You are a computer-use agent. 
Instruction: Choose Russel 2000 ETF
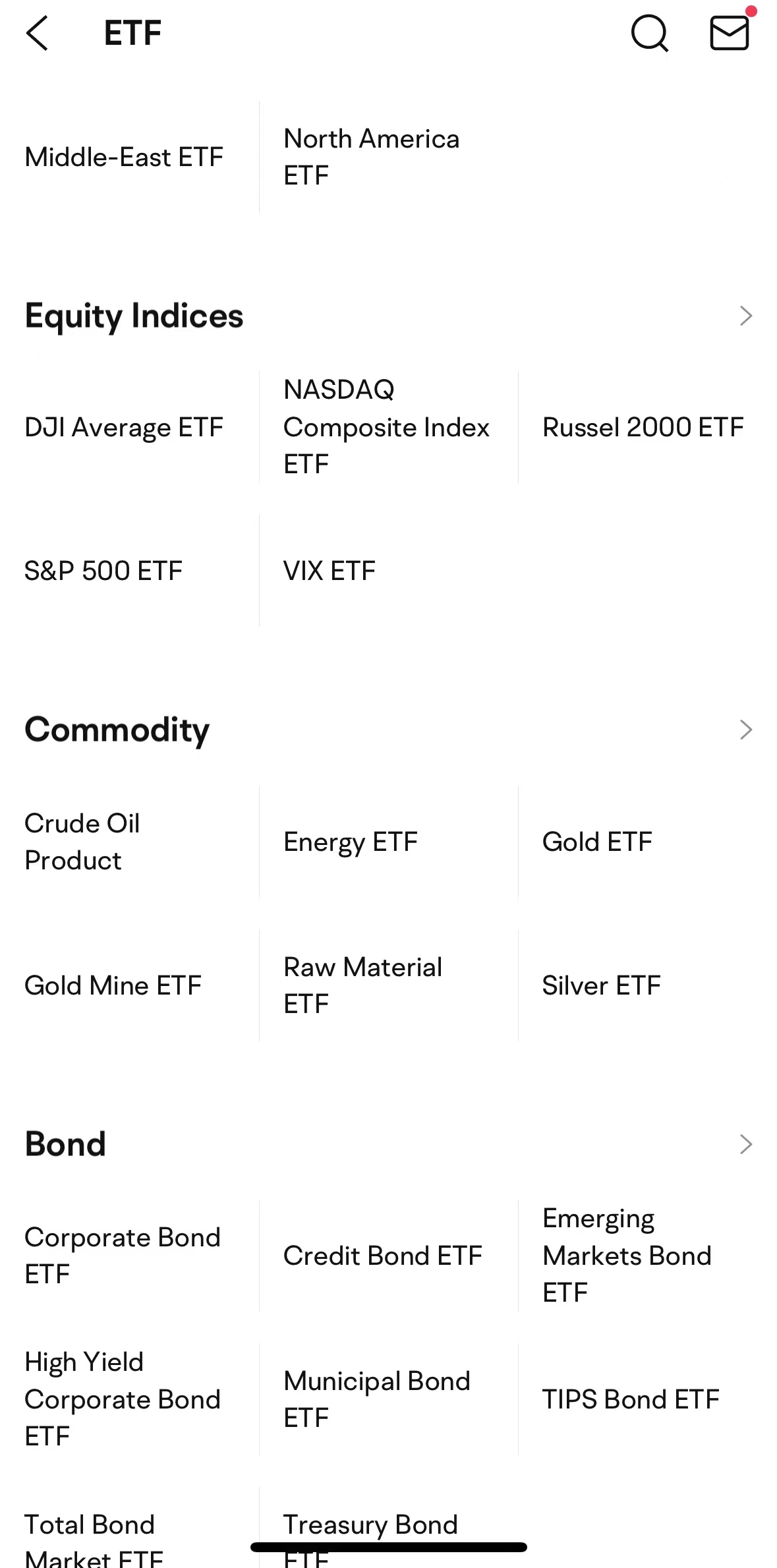pos(643,427)
